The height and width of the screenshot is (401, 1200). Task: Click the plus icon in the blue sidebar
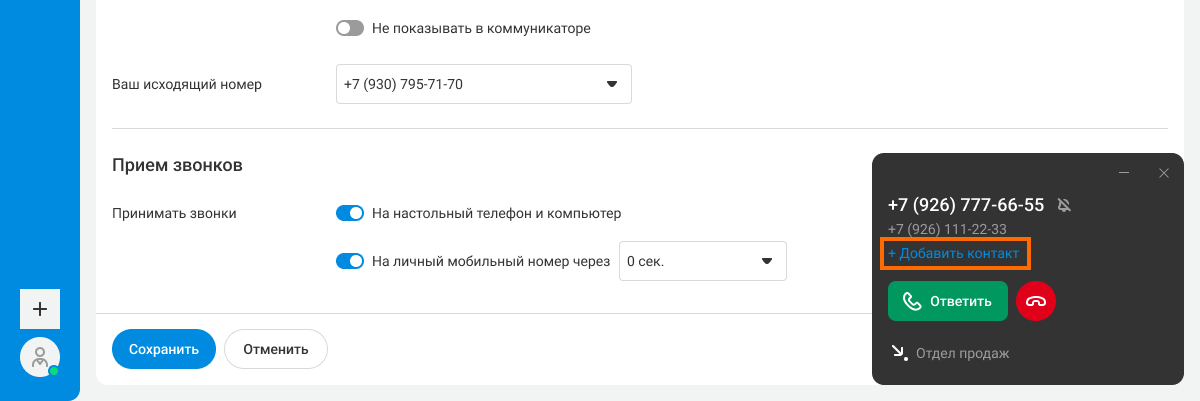coord(40,309)
